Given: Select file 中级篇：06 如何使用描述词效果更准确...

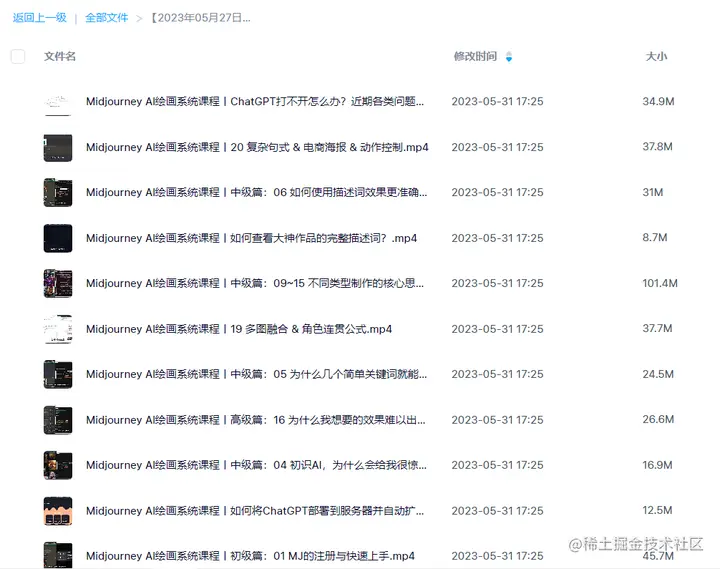Looking at the screenshot, I should (257, 192).
